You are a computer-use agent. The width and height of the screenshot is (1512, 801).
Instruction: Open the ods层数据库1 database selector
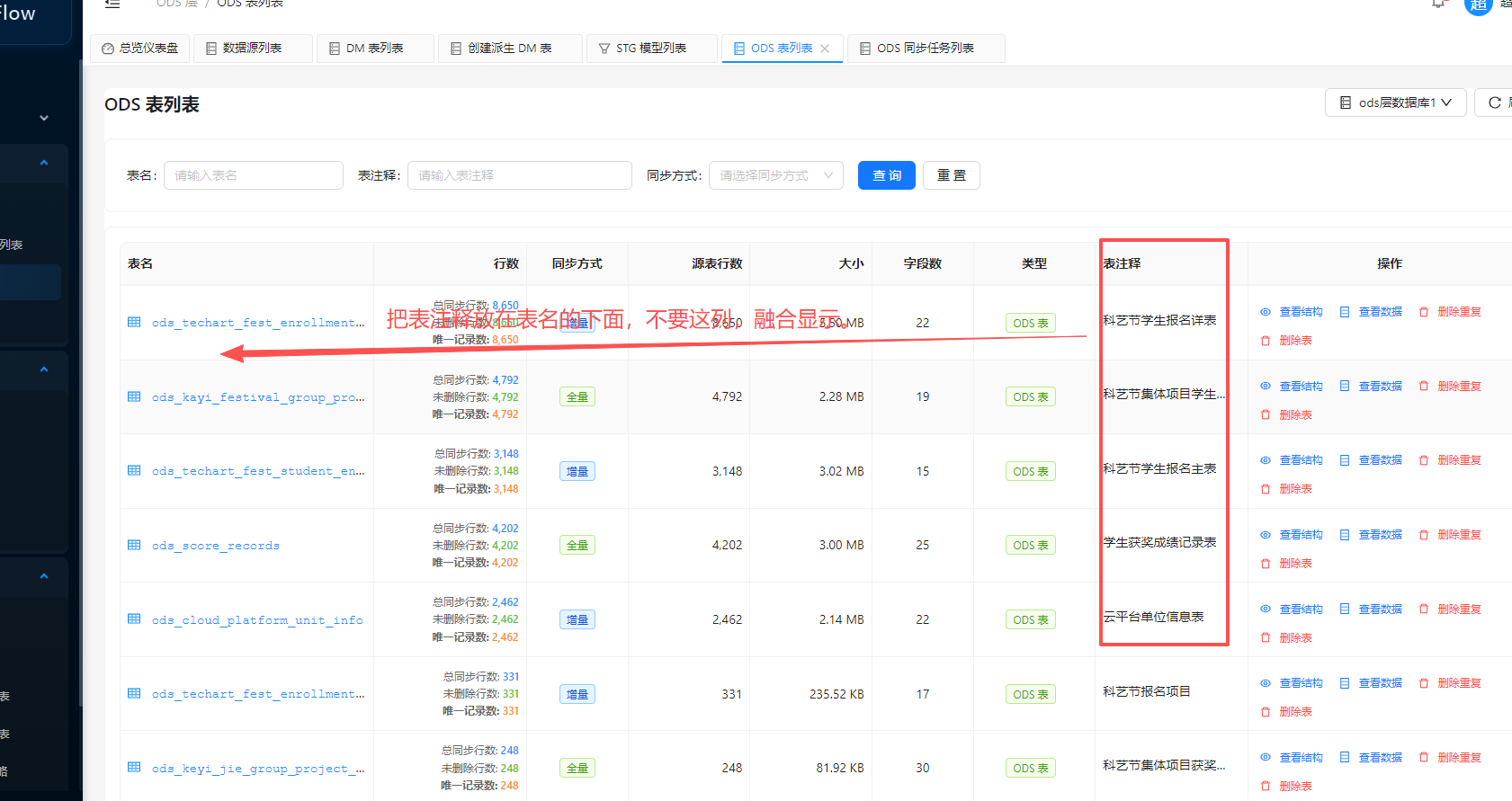1395,102
